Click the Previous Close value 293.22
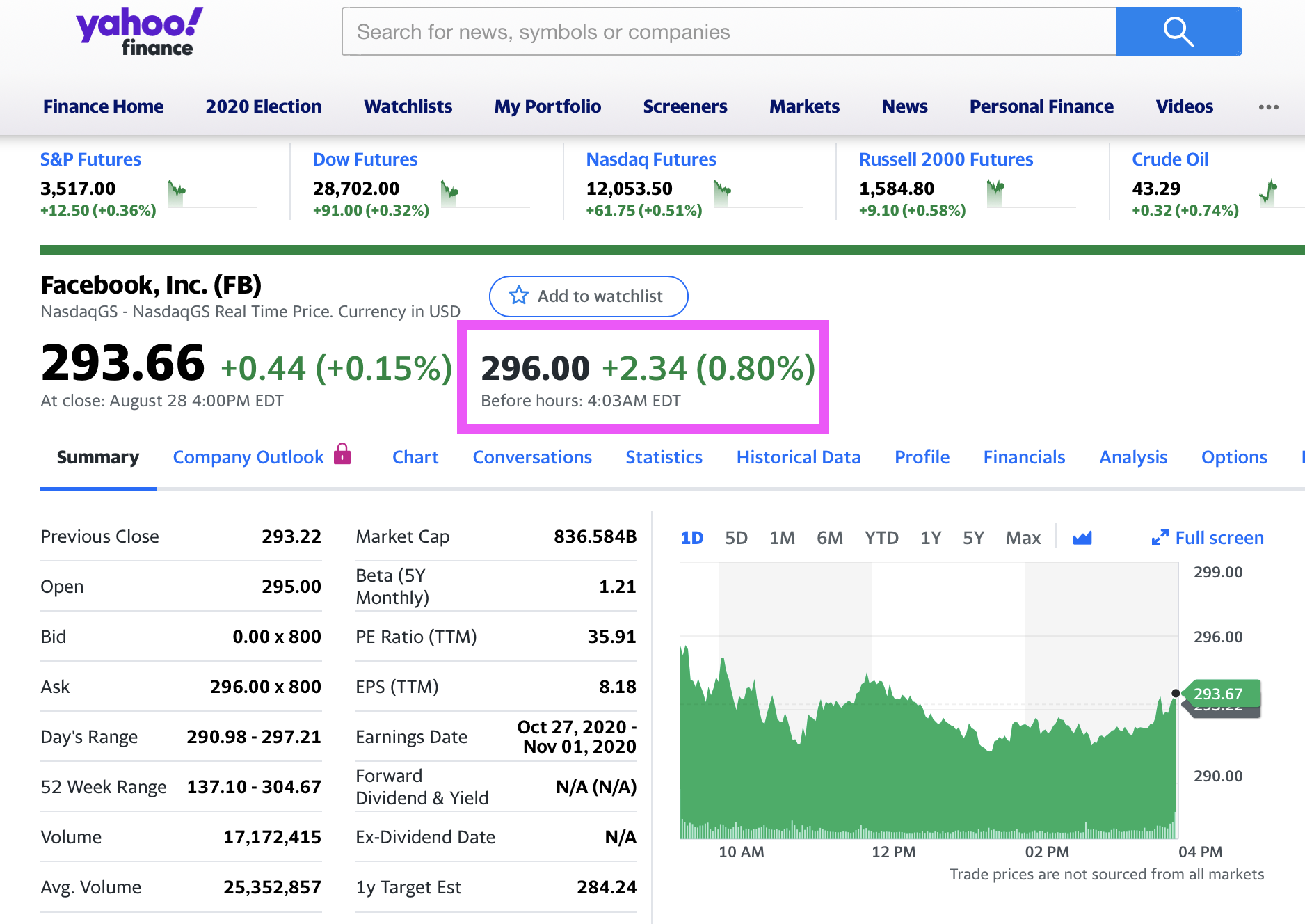1305x924 pixels. pos(291,536)
